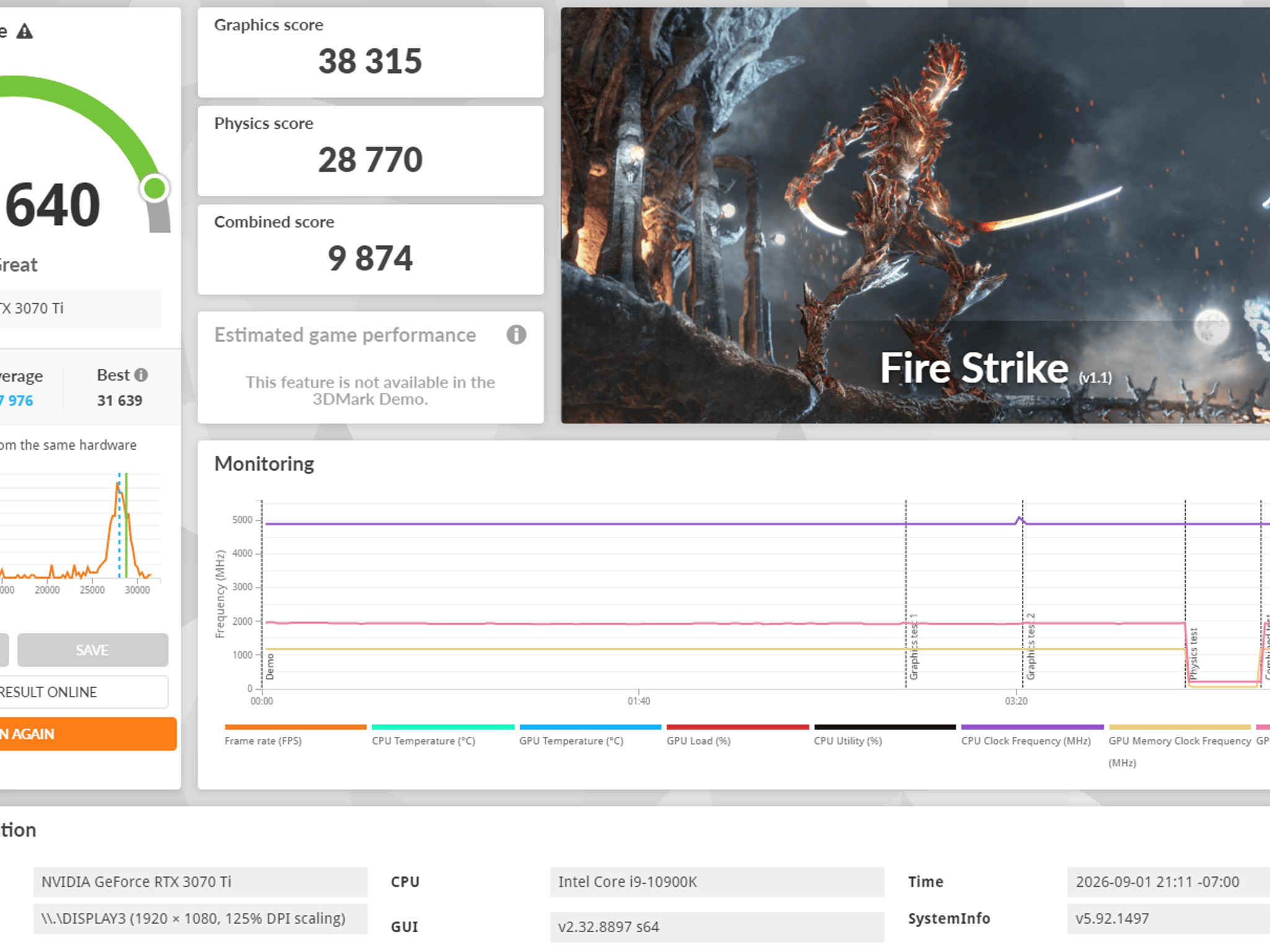1270x952 pixels.
Task: Toggle the GPU Temperature (°C) legend item
Action: pos(590,736)
